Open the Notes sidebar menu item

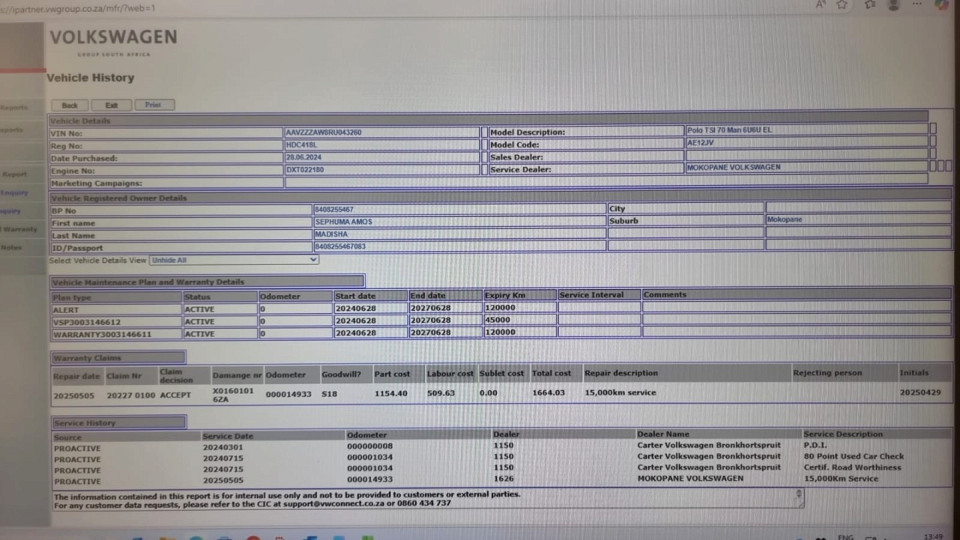pyautogui.click(x=11, y=247)
